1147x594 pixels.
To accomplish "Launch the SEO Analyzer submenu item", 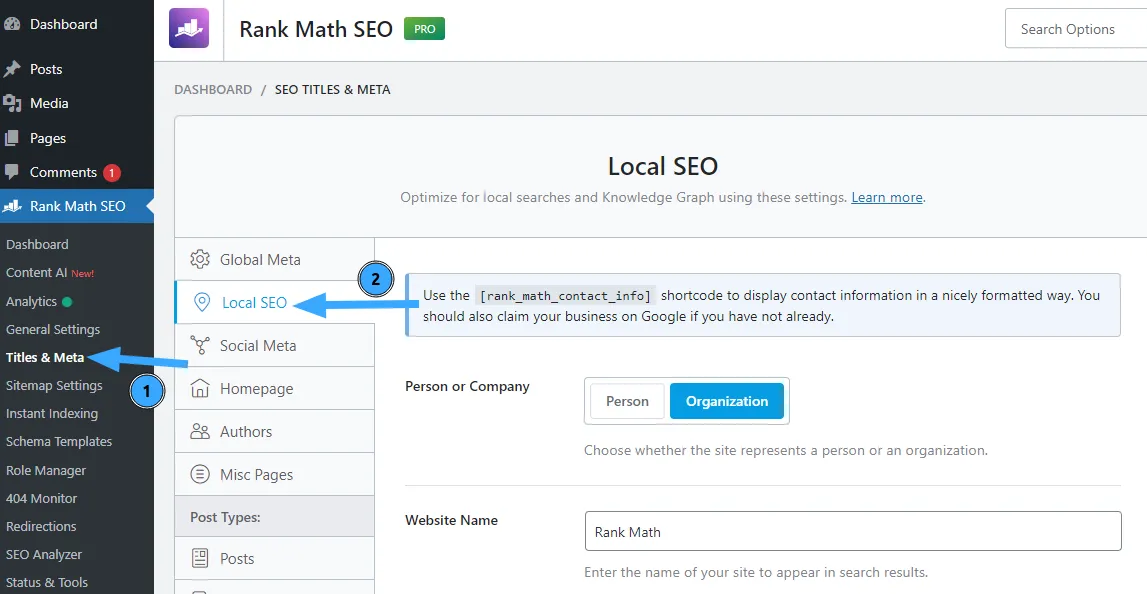I will [x=44, y=554].
